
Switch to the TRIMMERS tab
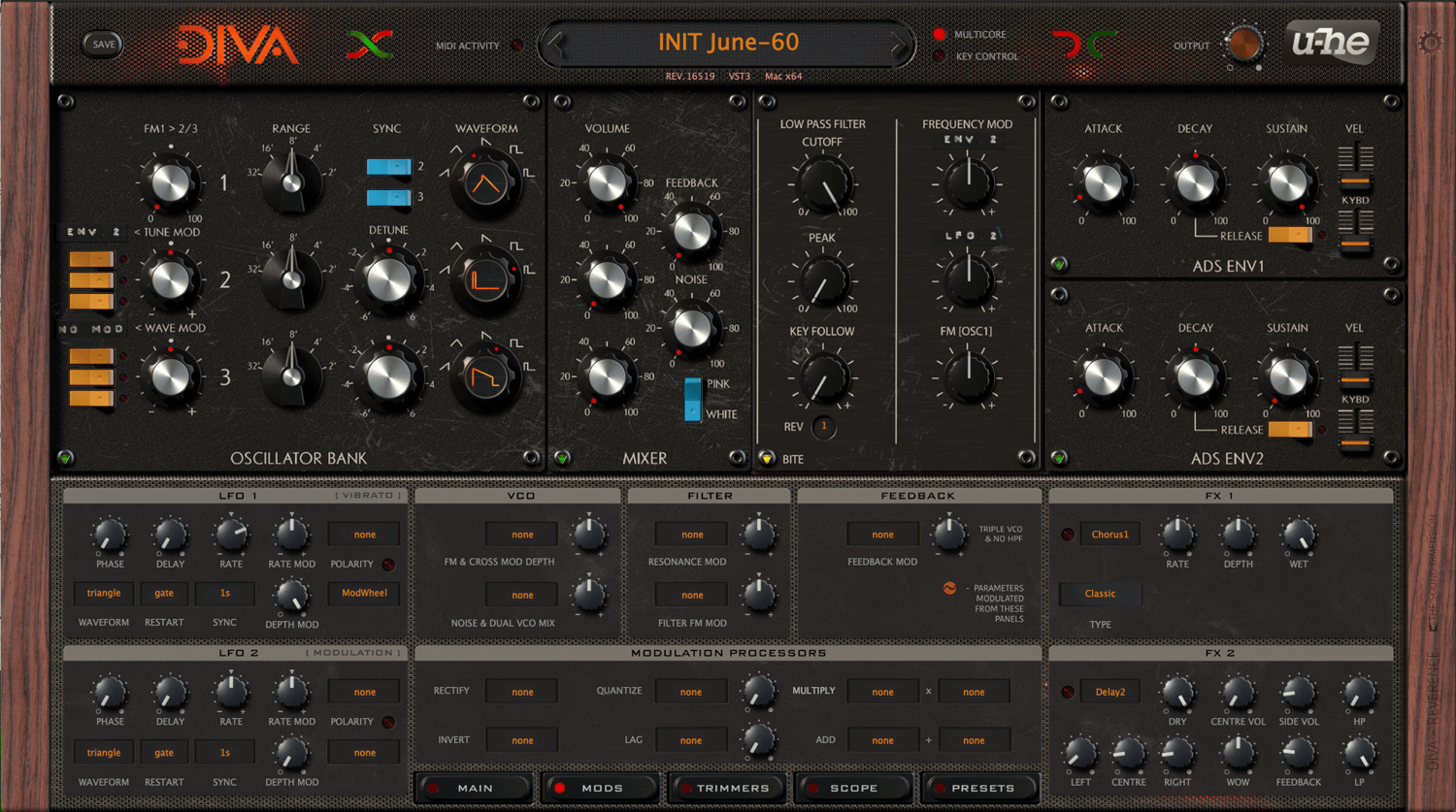pyautogui.click(x=729, y=788)
